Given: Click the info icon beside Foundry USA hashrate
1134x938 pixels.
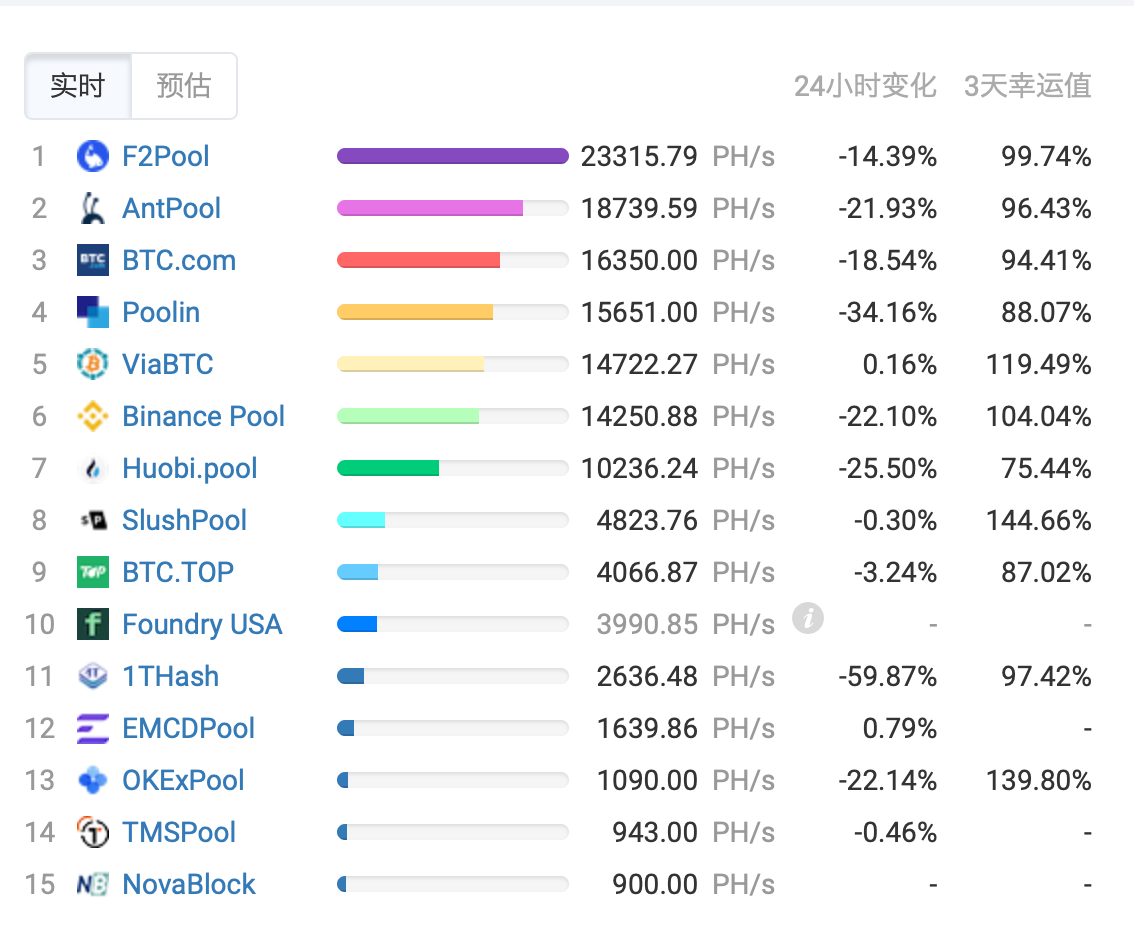Looking at the screenshot, I should pos(808,619).
